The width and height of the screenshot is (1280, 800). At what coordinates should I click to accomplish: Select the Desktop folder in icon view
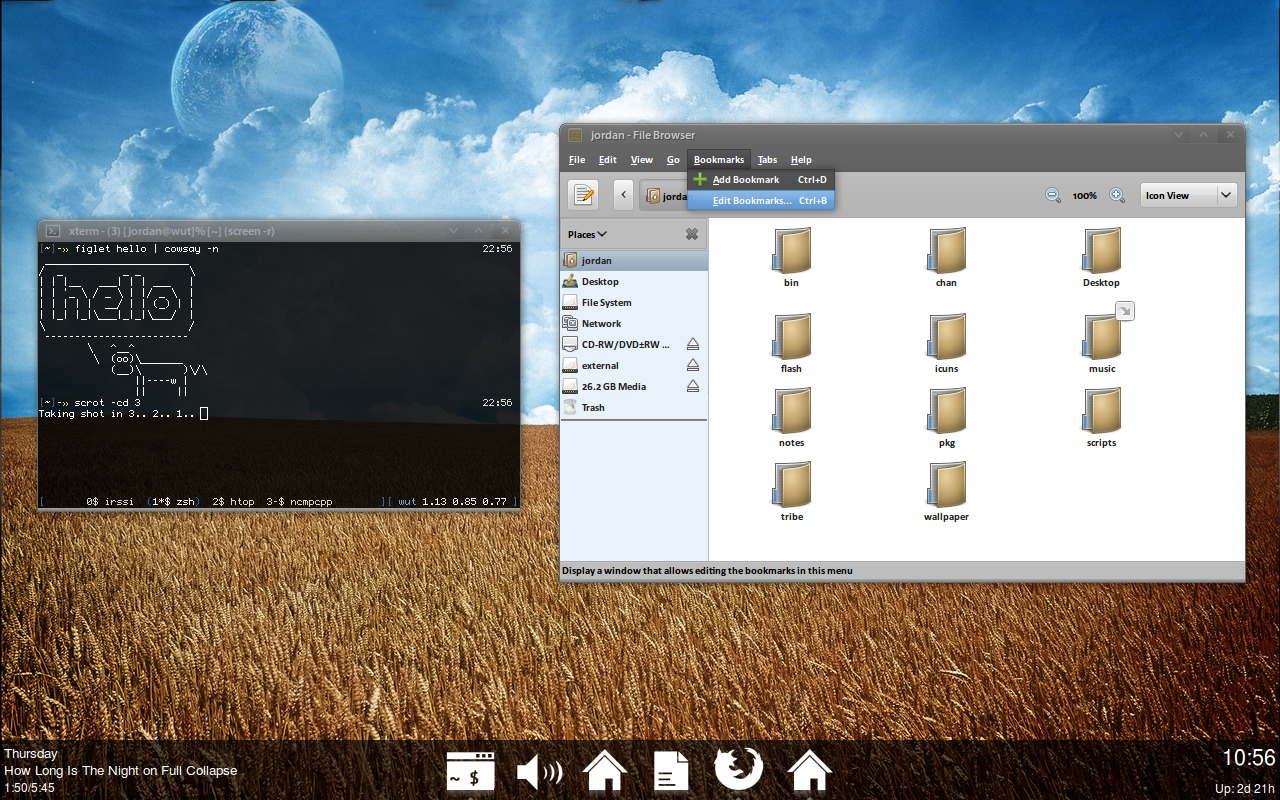pyautogui.click(x=1101, y=251)
